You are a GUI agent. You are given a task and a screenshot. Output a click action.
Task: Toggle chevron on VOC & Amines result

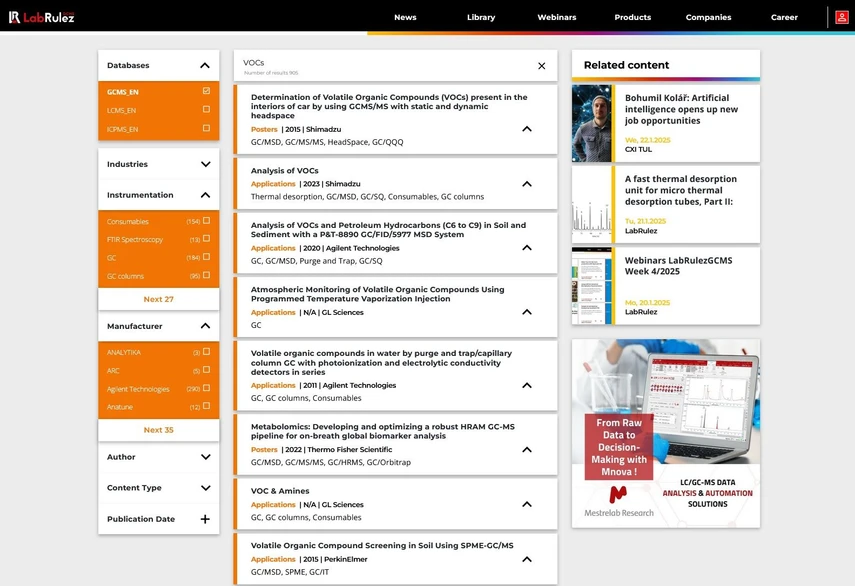pos(527,504)
